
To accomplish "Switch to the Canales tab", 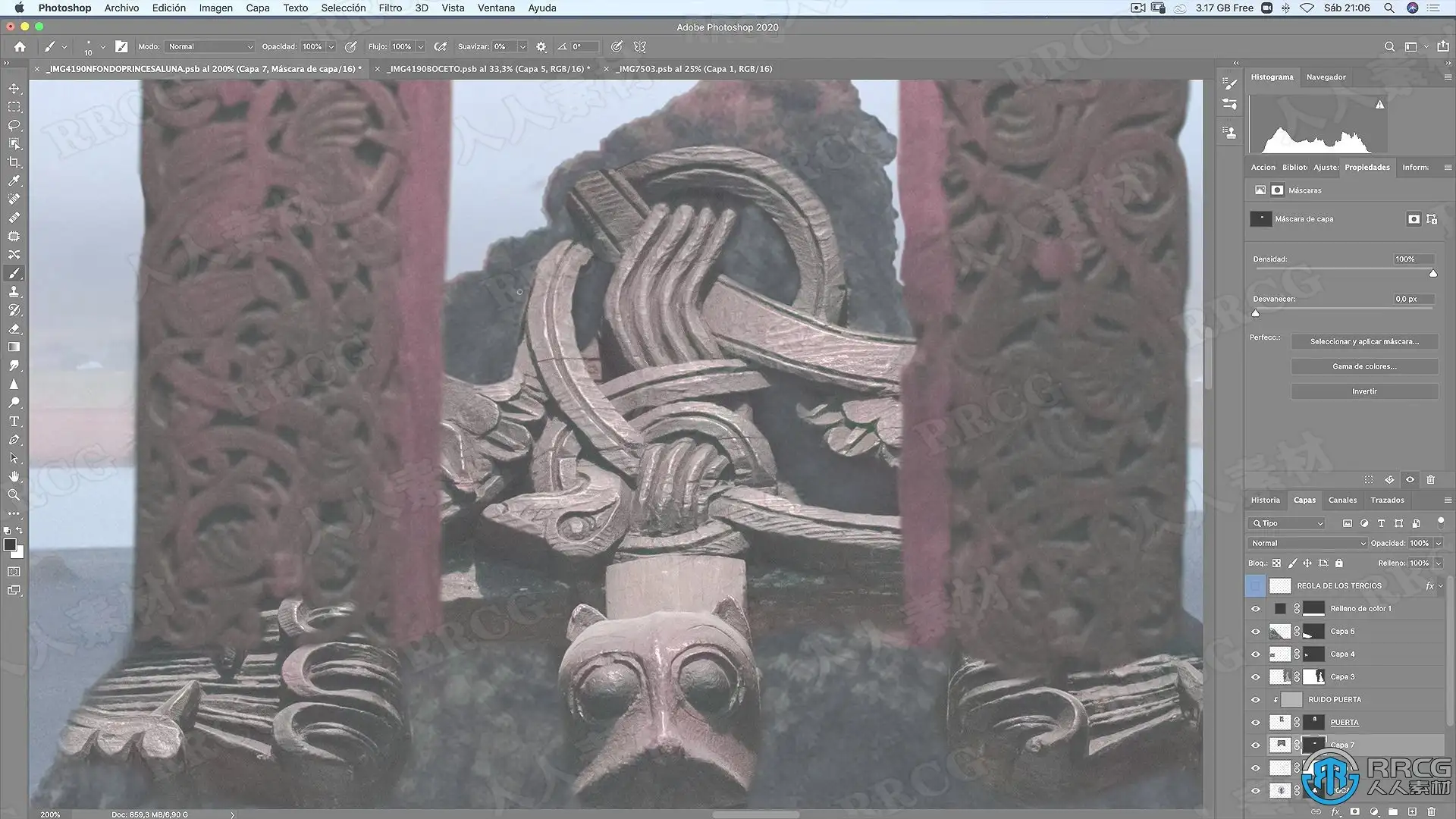I will click(1341, 500).
